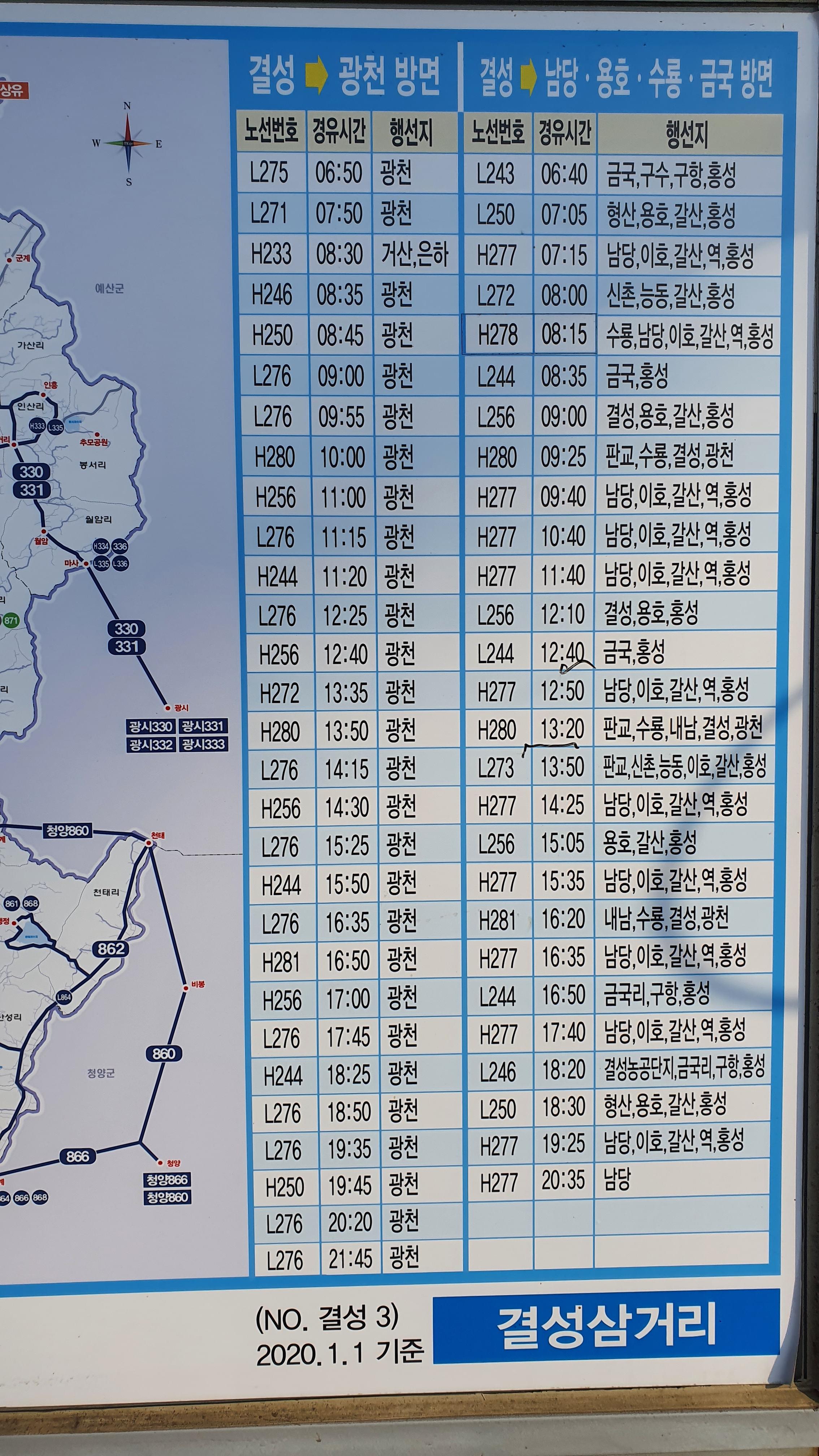Click the L336 route circle
The height and width of the screenshot is (1456, 819).
[120, 564]
